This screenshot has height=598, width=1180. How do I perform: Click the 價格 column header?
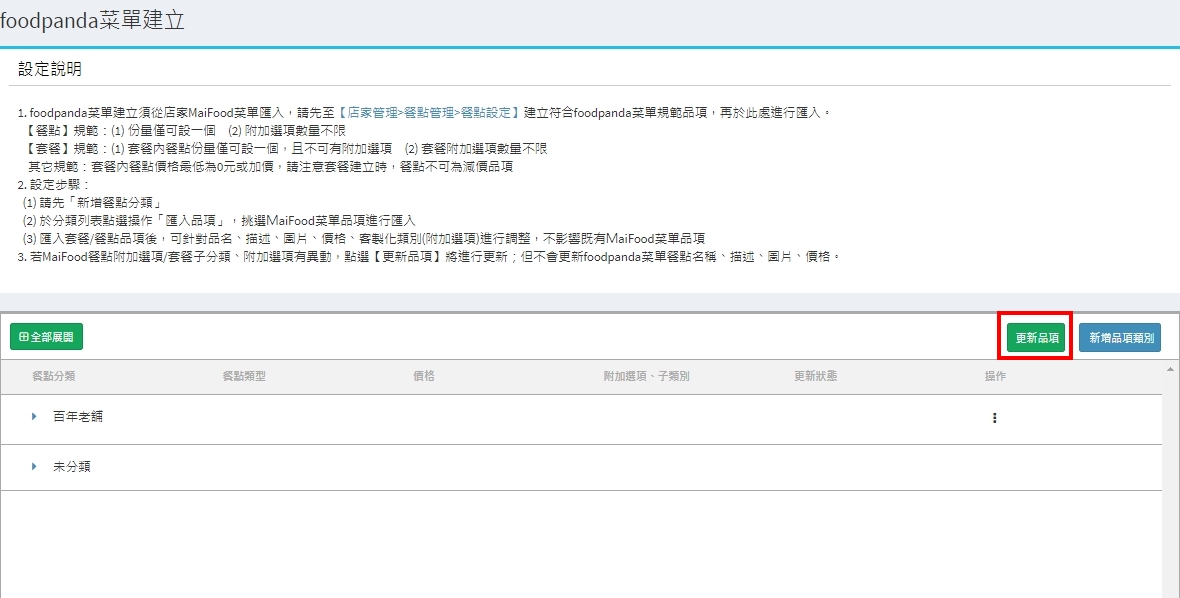[x=424, y=376]
